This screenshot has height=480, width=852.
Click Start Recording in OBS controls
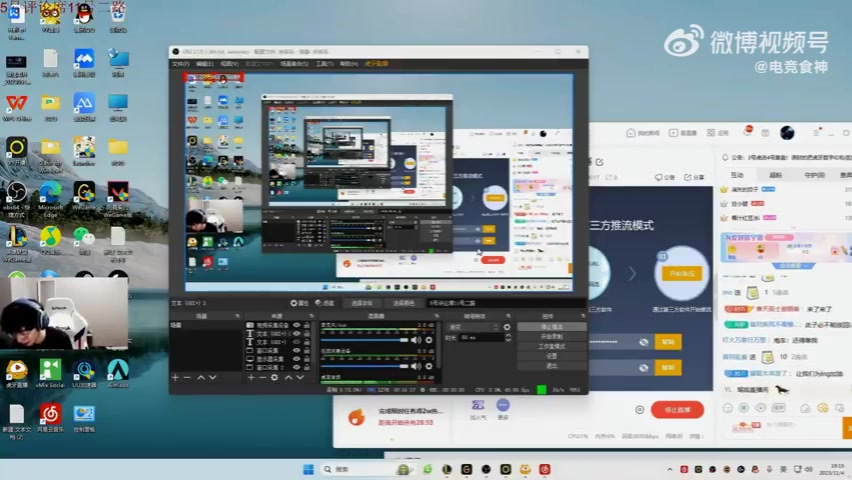click(551, 336)
